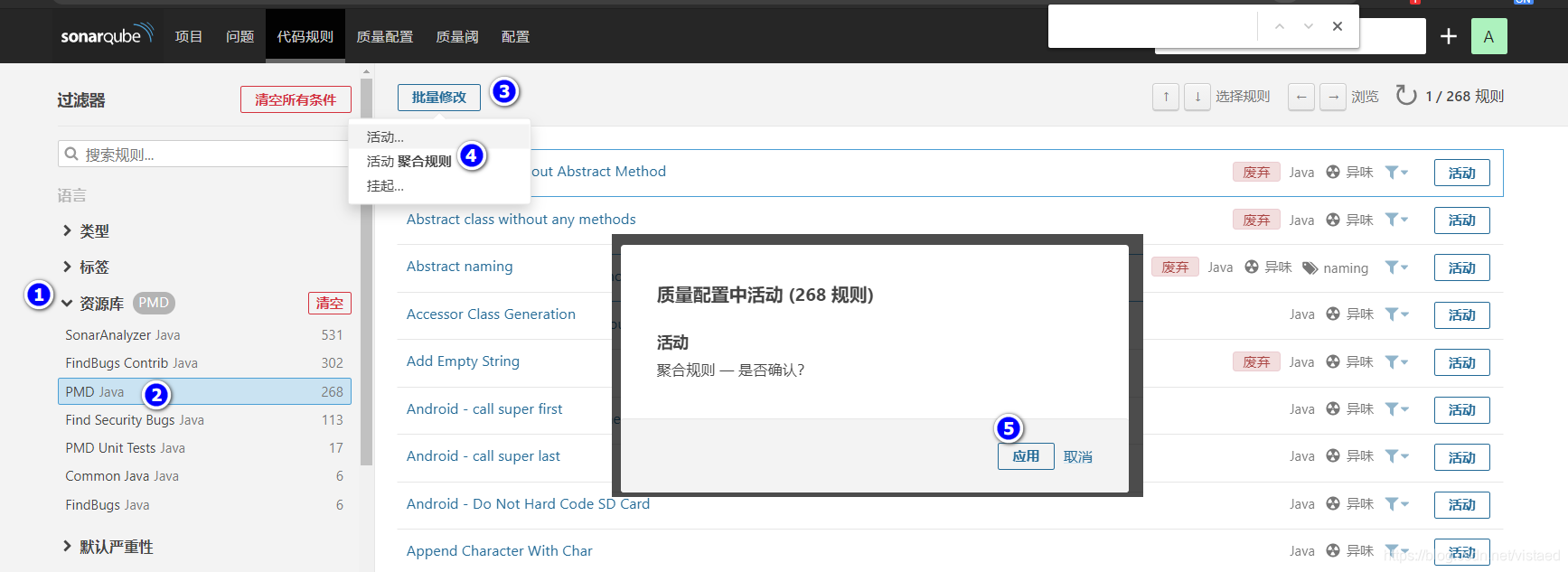Expand the 默认严重性 filter section
1568x572 pixels.
tap(108, 547)
